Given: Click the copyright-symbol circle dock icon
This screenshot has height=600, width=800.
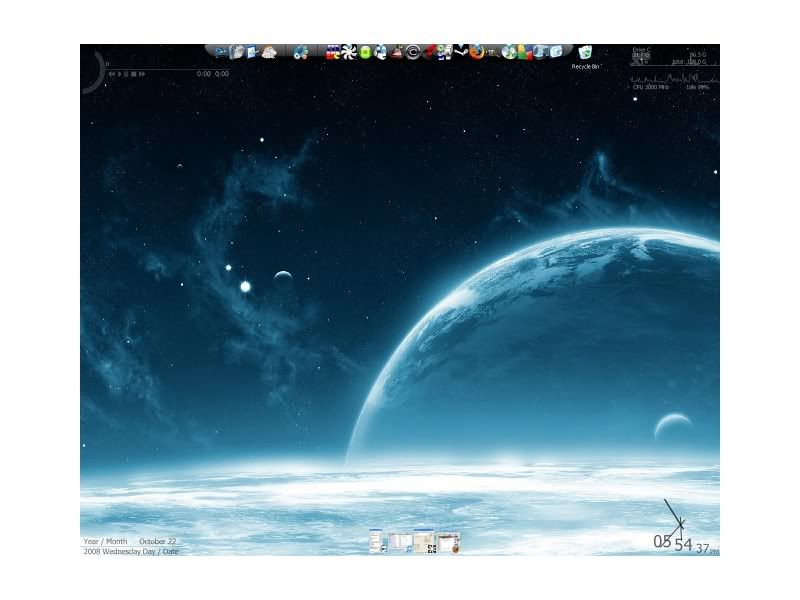Looking at the screenshot, I should point(412,51).
